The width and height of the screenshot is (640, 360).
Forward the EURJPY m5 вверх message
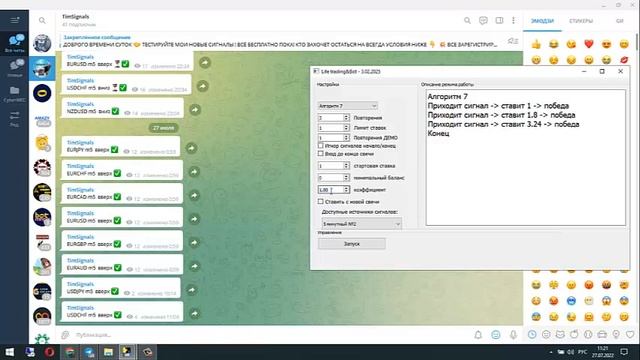pos(191,148)
